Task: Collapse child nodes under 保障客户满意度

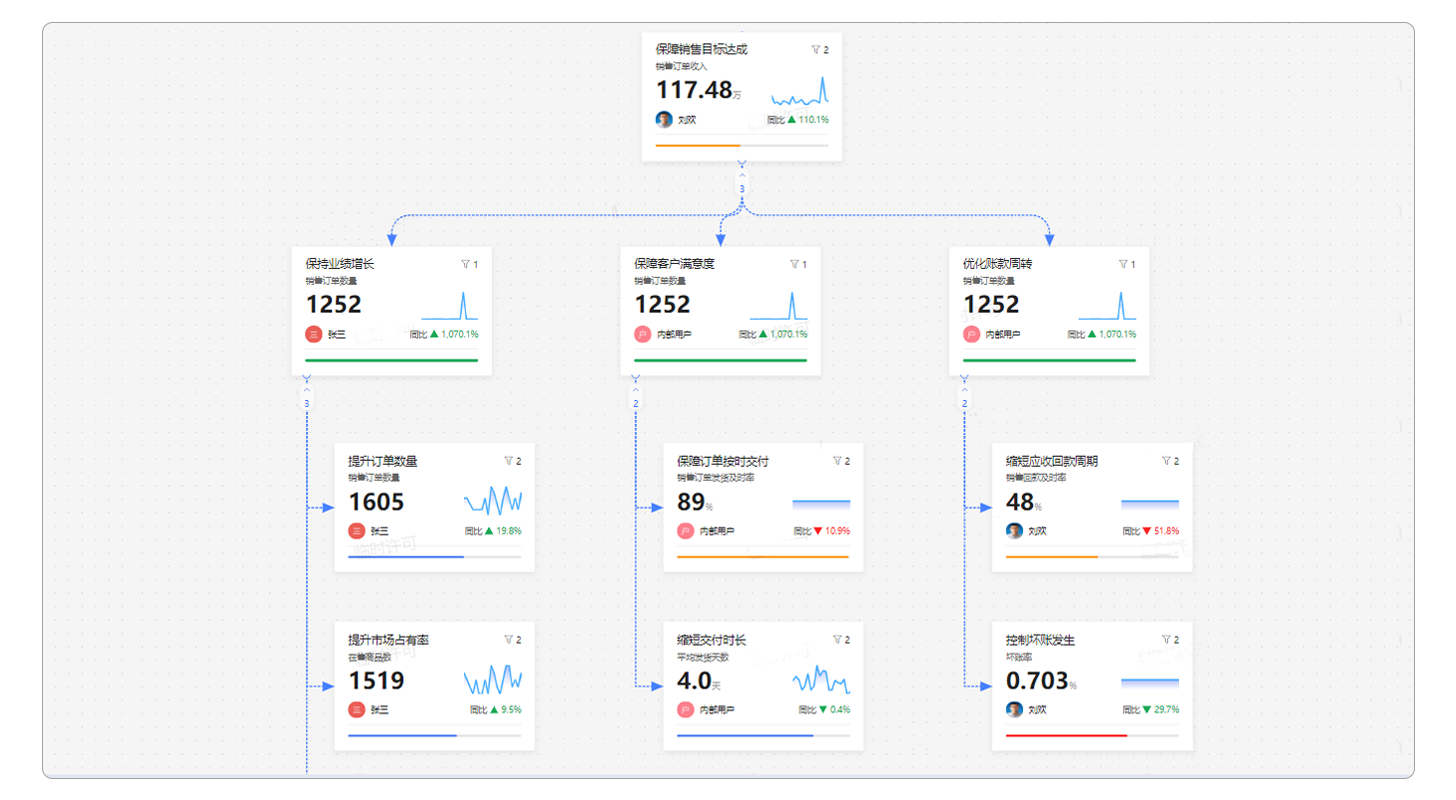Action: 635,392
